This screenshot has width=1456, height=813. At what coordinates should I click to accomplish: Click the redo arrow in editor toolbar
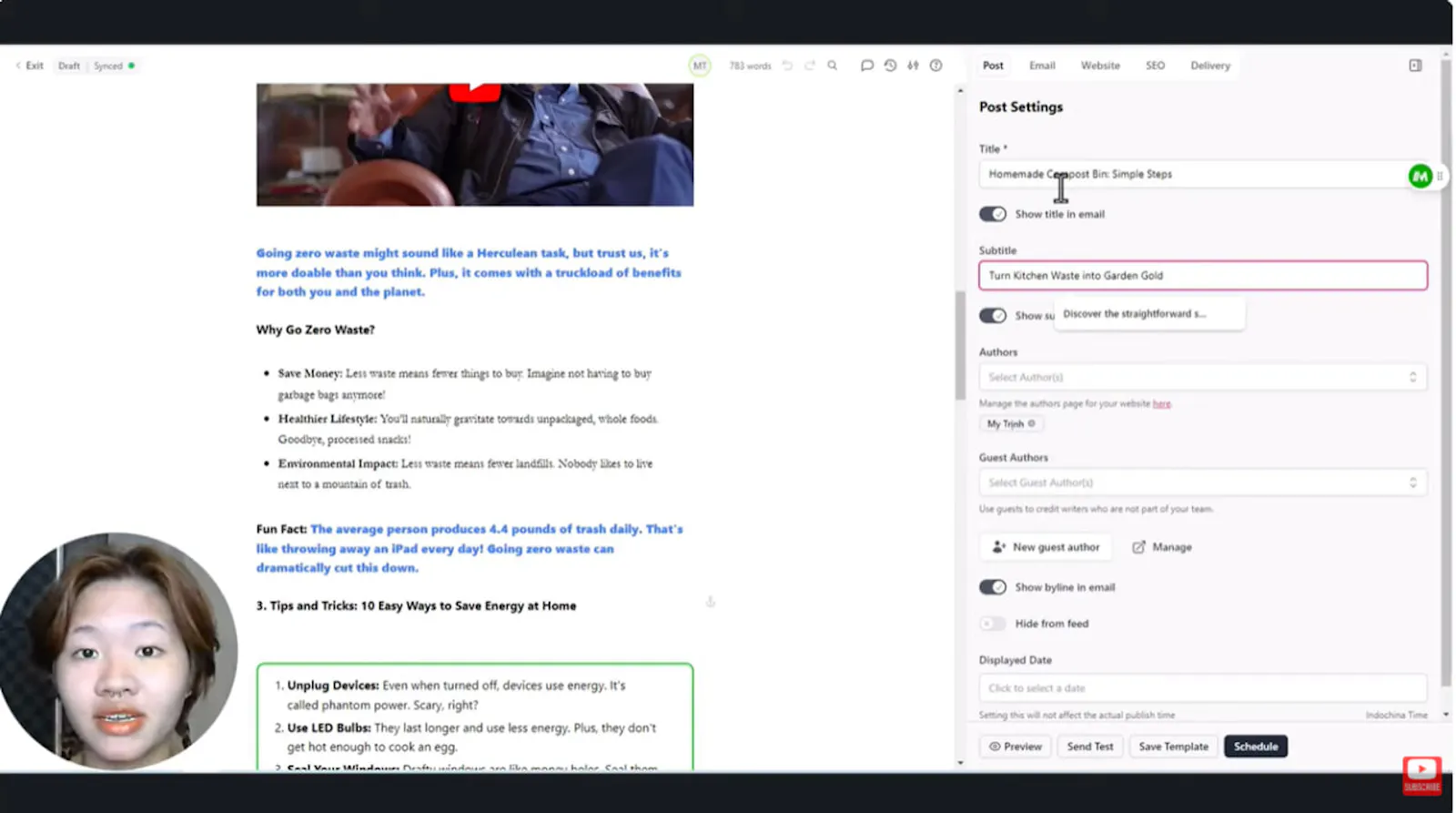(x=809, y=66)
